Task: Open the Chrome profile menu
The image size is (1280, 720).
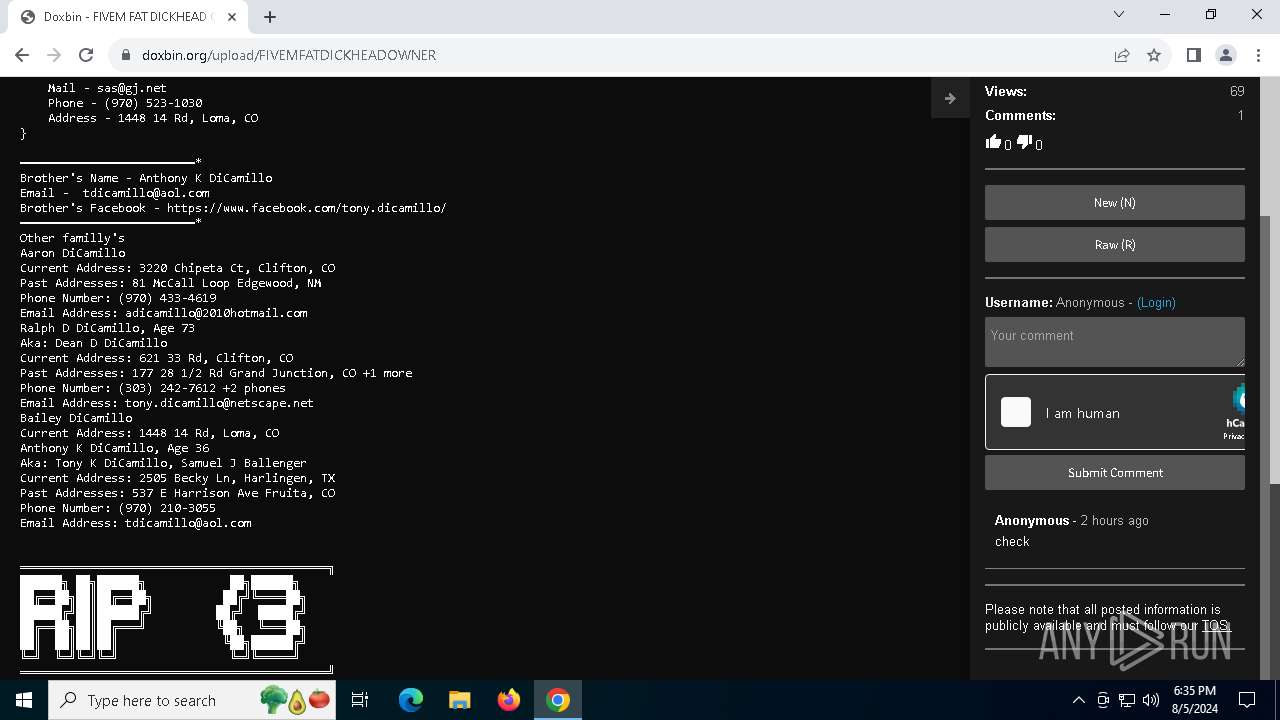Action: (x=1225, y=55)
